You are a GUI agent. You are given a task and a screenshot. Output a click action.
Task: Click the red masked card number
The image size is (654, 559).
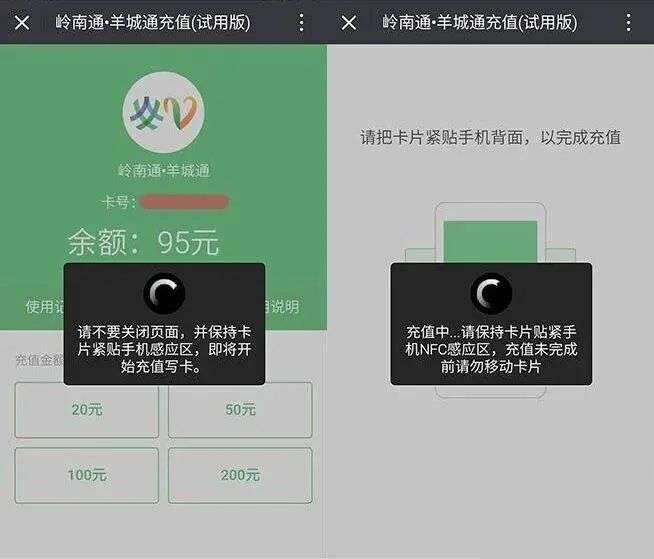pyautogui.click(x=184, y=202)
